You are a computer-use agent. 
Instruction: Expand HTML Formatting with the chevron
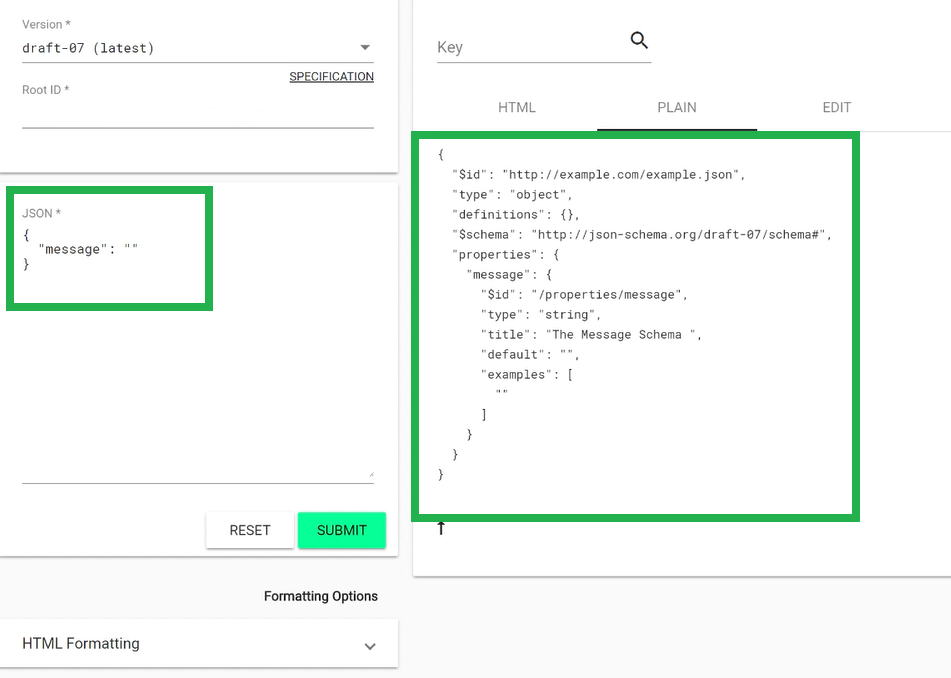click(x=370, y=646)
